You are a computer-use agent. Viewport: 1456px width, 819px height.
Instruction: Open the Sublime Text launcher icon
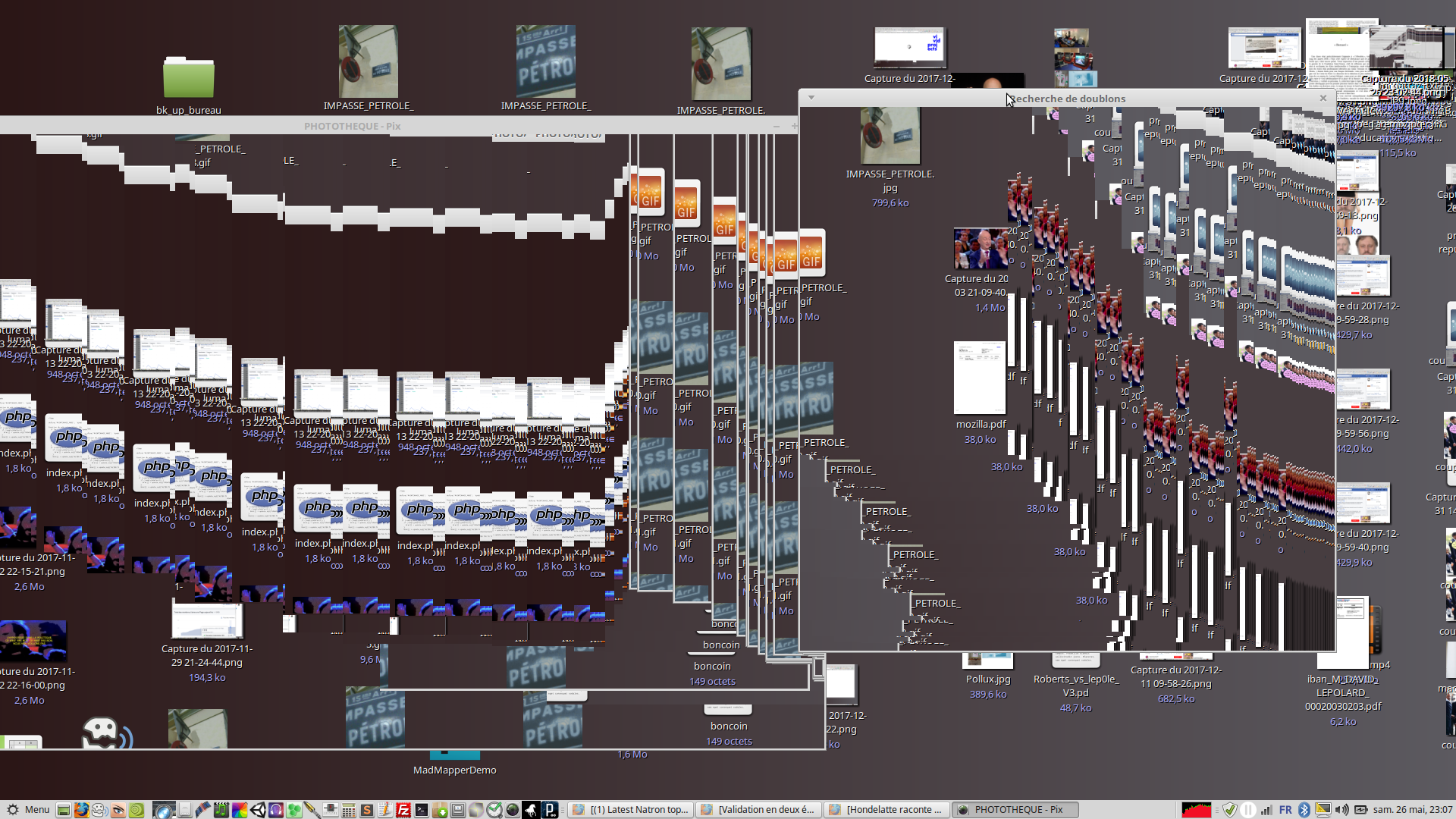coord(366,810)
